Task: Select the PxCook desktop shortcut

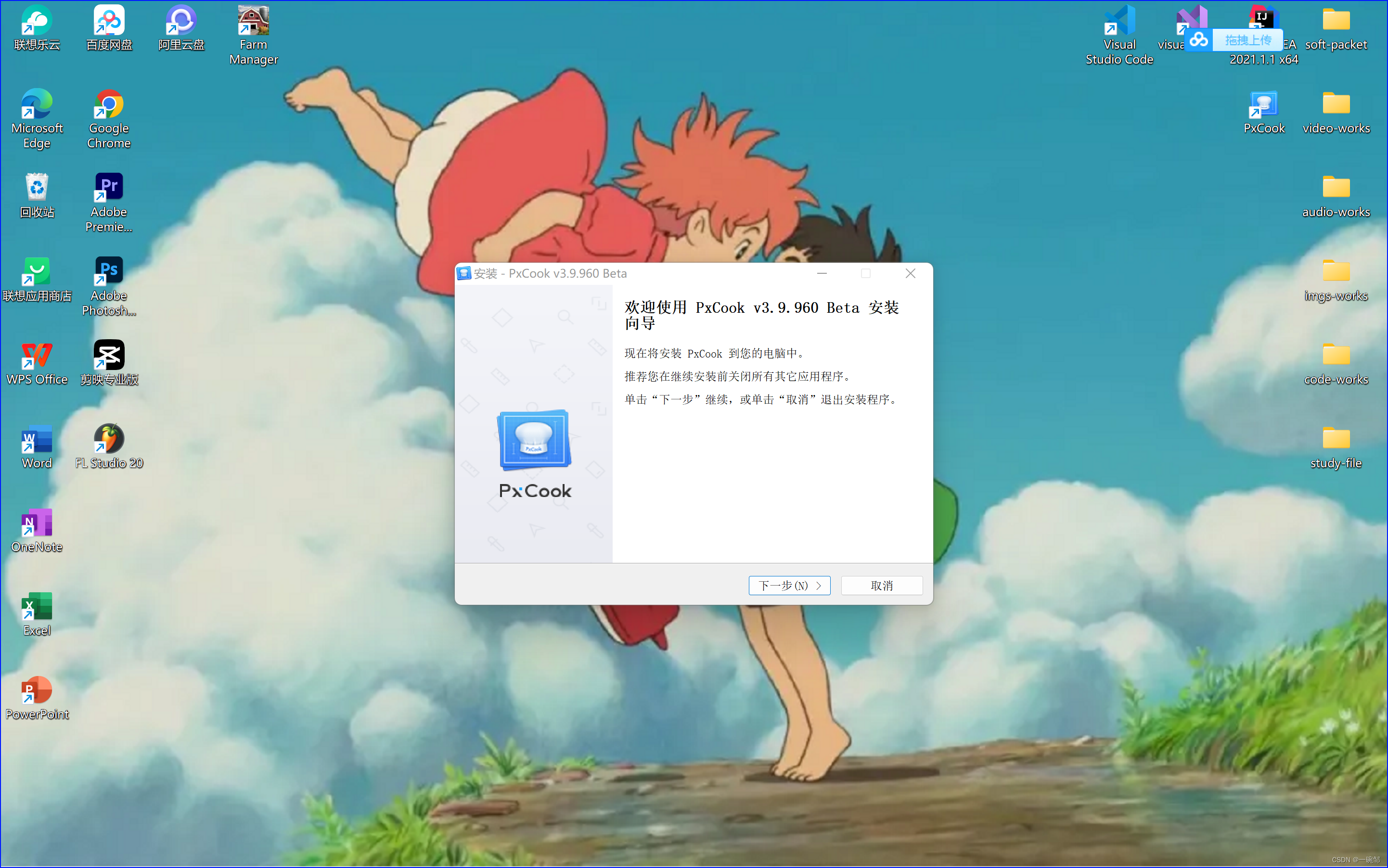Action: [1264, 113]
